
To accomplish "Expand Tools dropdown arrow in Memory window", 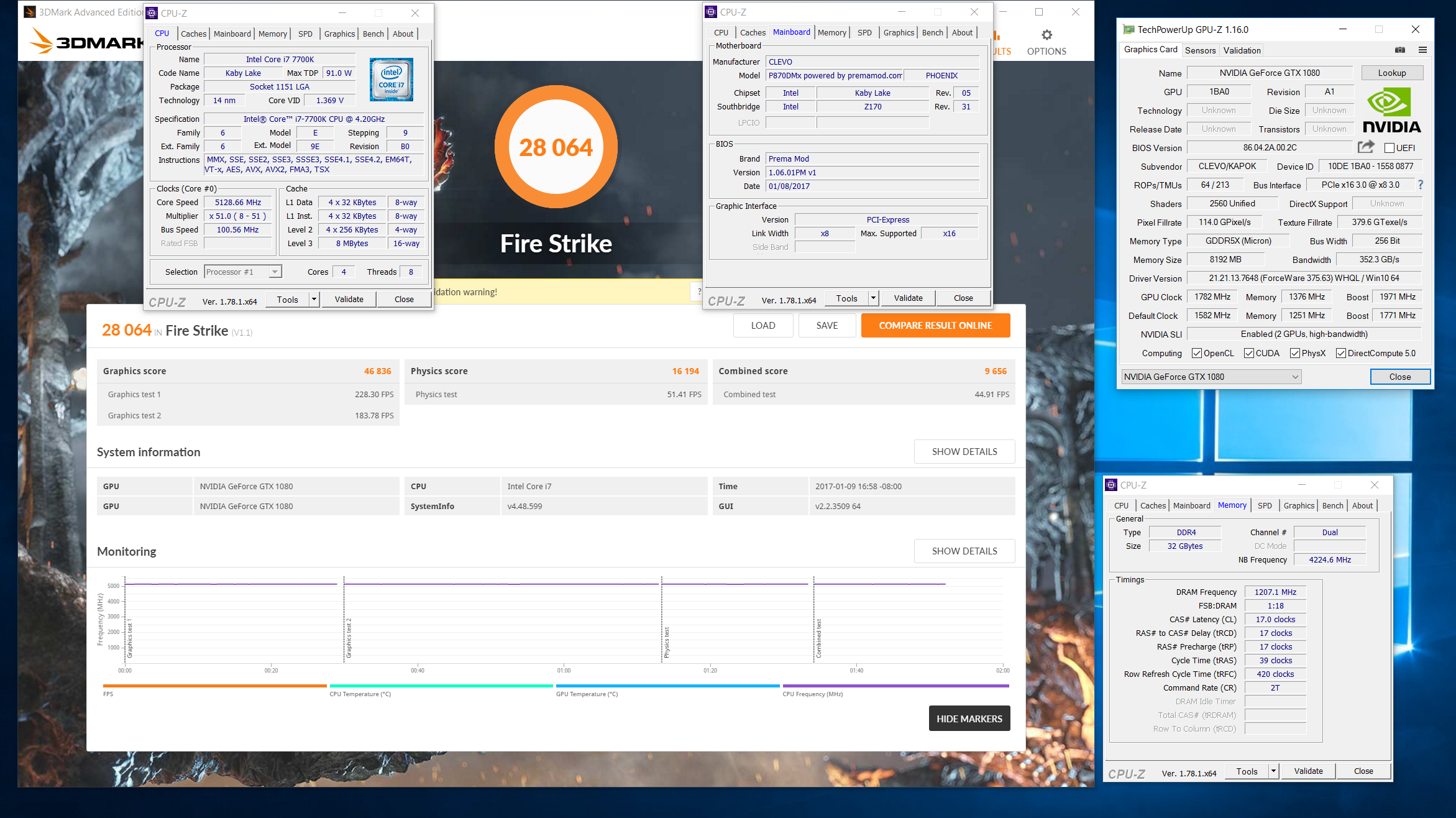I will point(1273,771).
